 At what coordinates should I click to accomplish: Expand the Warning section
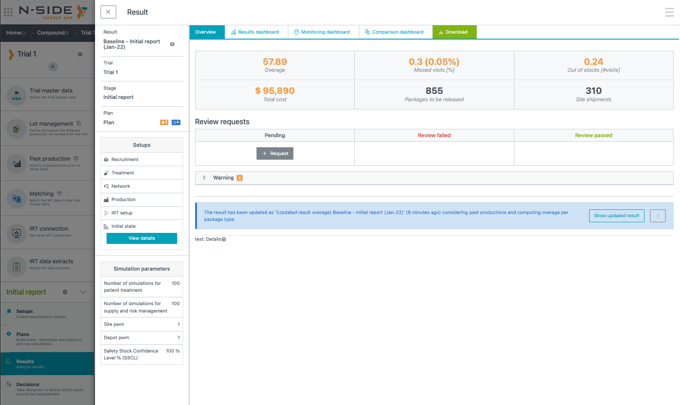(x=205, y=178)
